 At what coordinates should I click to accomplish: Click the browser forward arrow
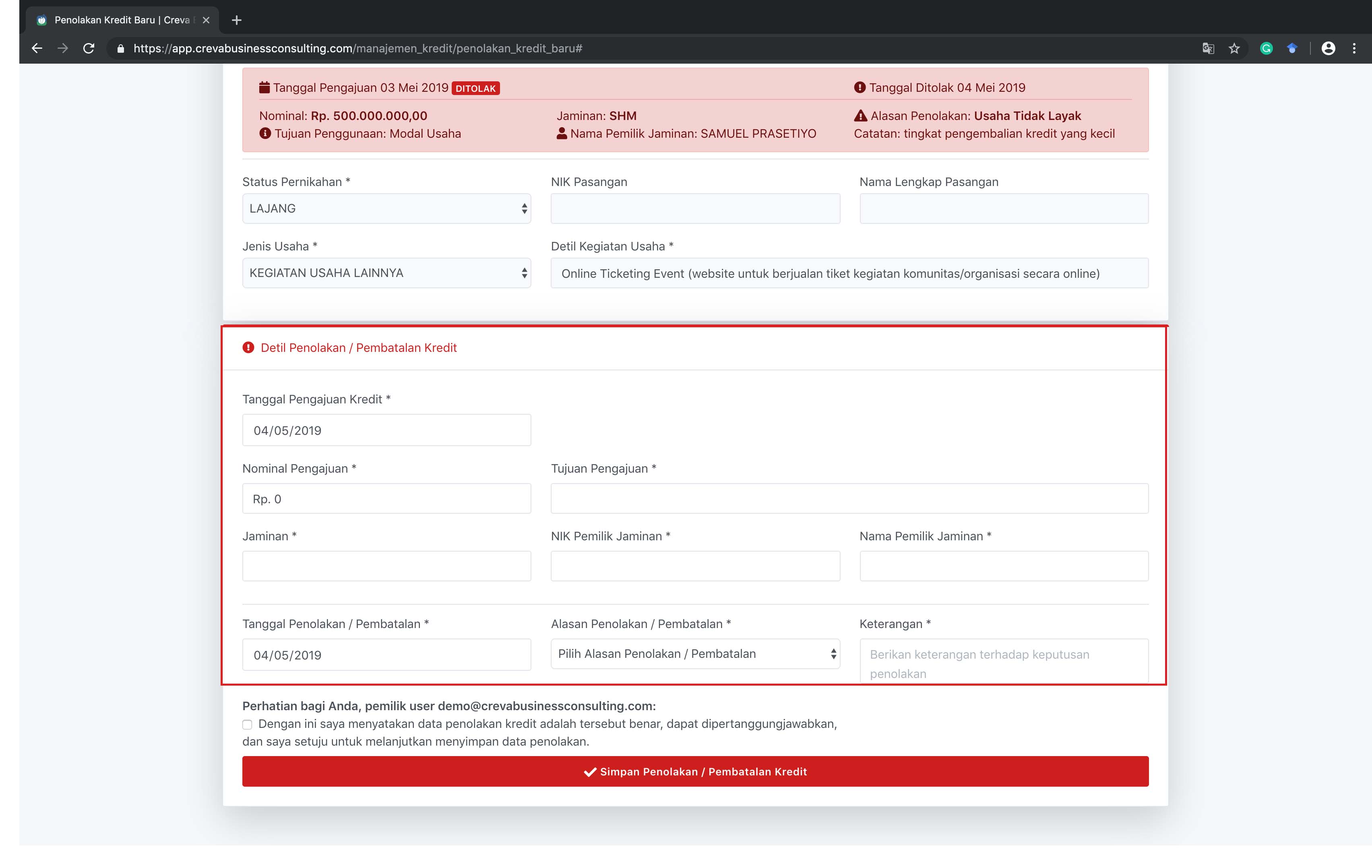(63, 48)
